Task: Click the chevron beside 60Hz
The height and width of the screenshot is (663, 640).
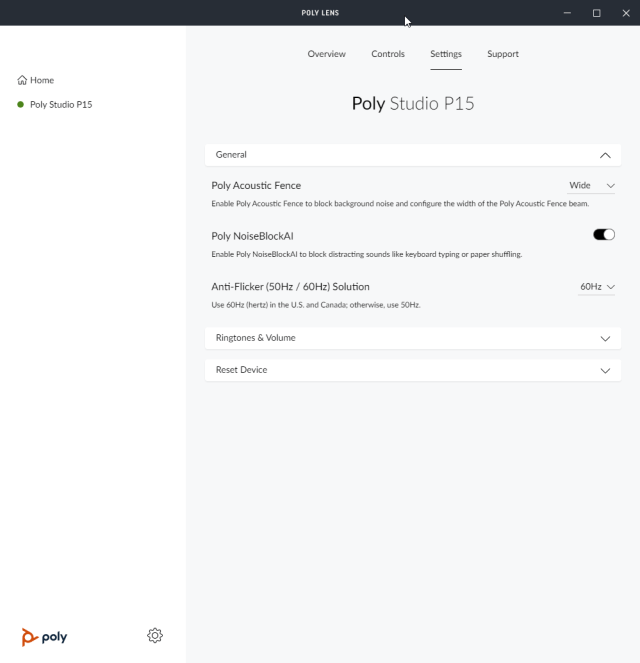Action: coord(610,287)
